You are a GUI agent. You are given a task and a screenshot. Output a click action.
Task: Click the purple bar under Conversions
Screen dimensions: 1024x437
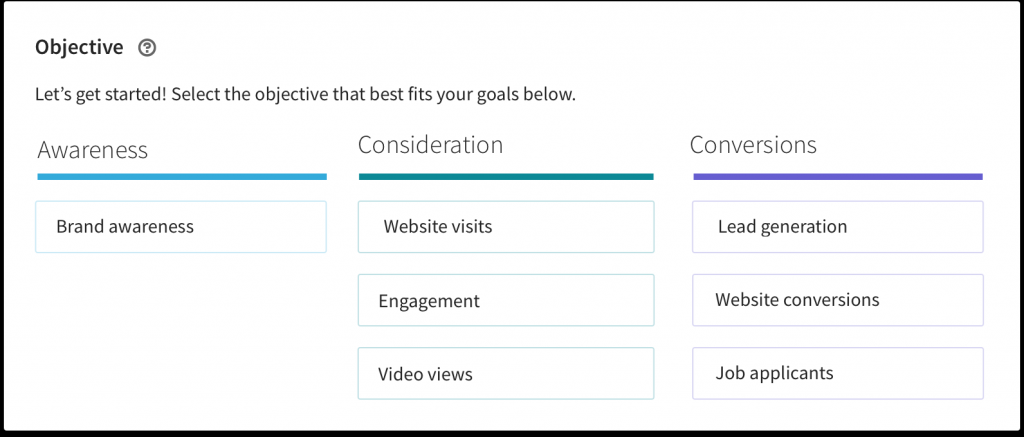coord(837,177)
